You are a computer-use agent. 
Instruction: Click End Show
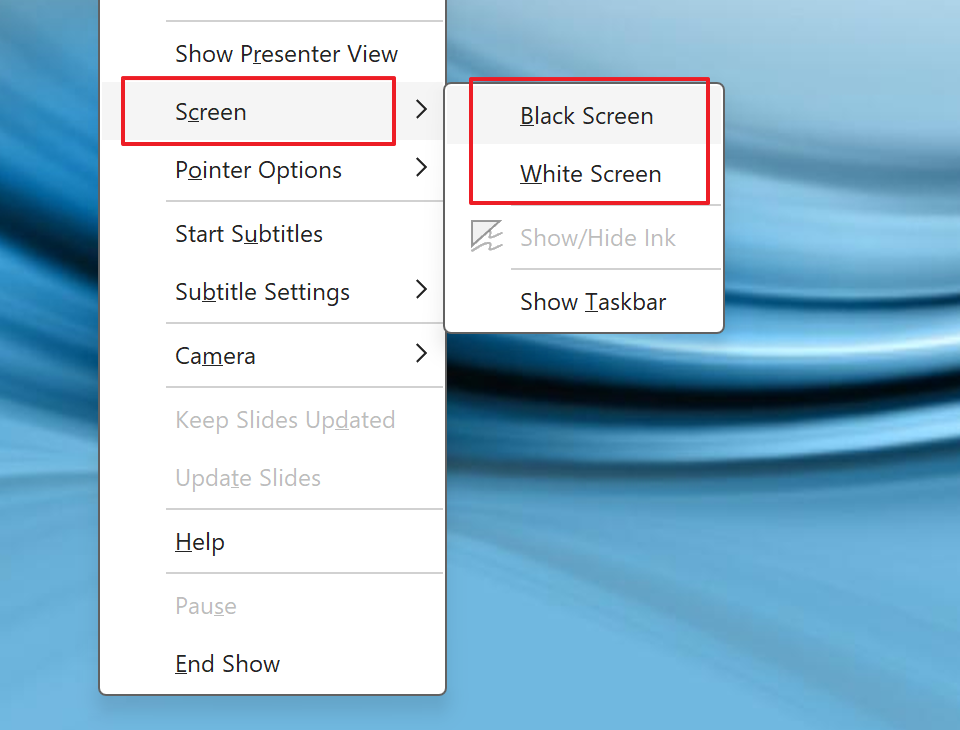point(227,664)
